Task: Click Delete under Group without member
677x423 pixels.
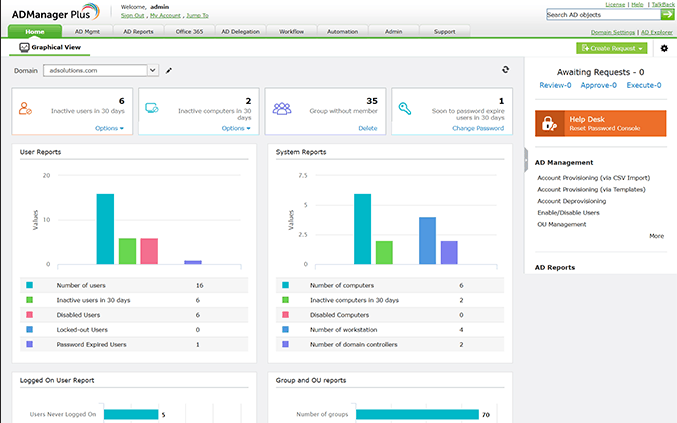Action: pos(368,128)
